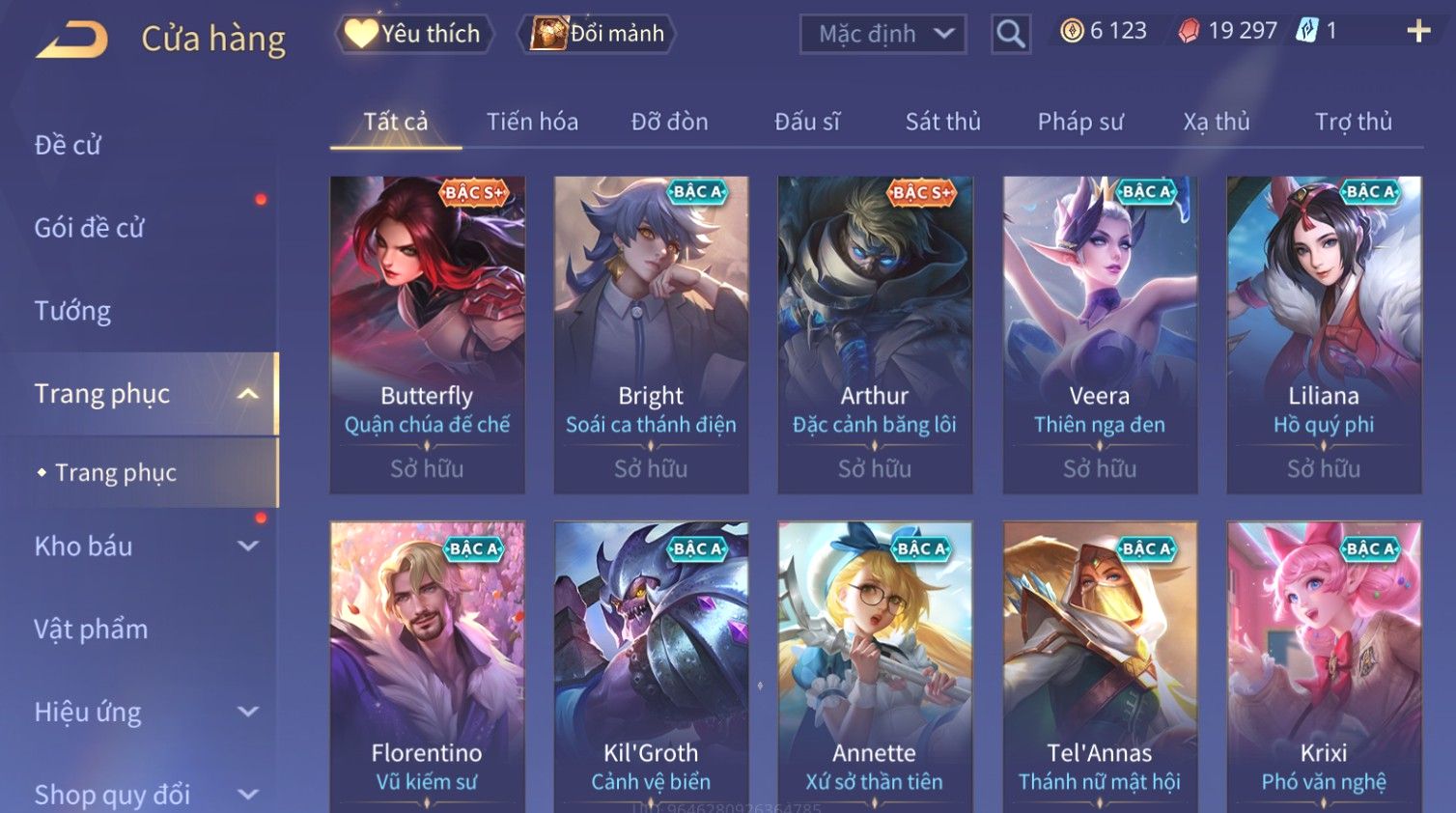Open Yêu thích favorites with heart icon
This screenshot has width=1456, height=813.
tap(360, 34)
